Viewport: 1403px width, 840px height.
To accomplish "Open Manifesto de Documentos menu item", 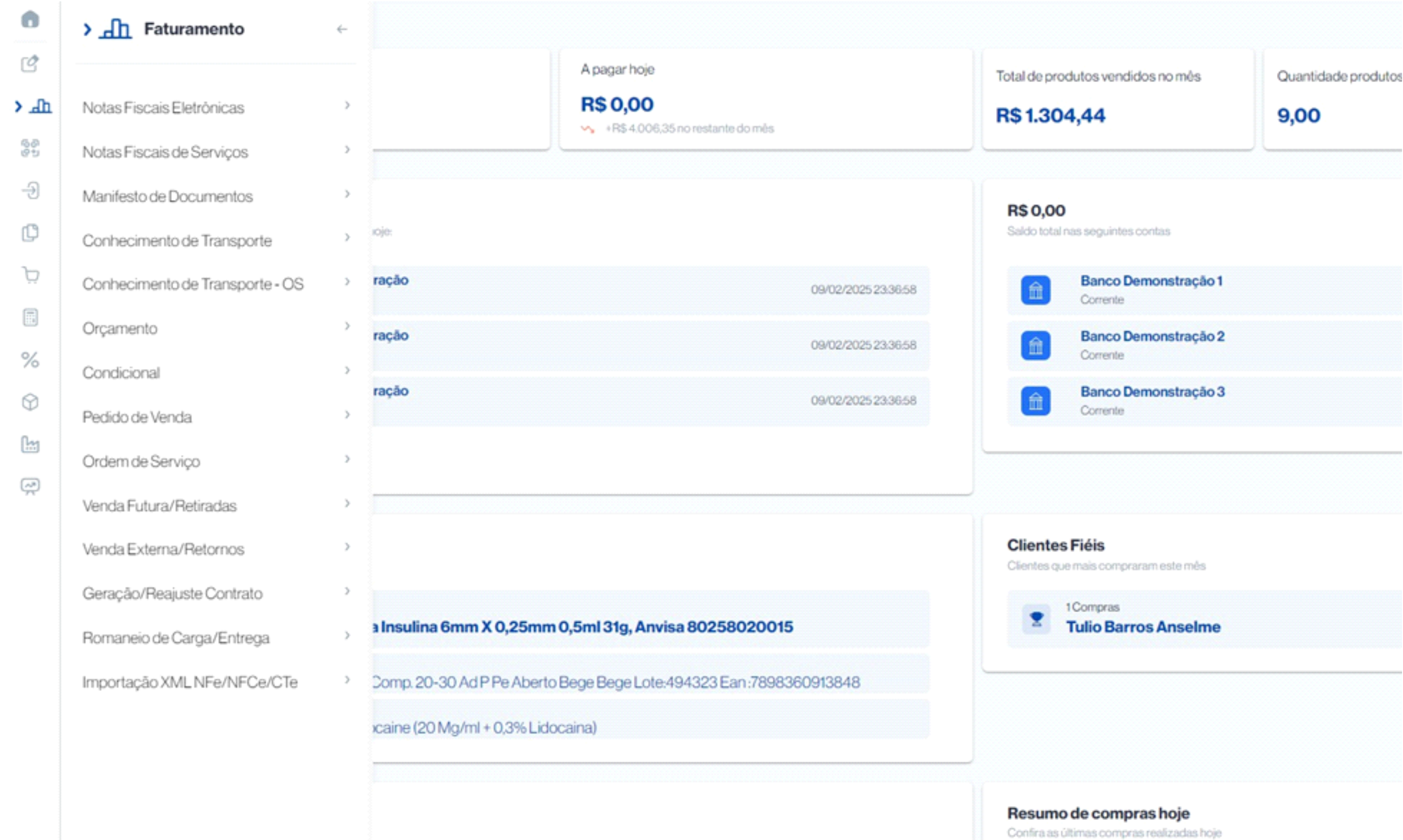I will point(167,196).
